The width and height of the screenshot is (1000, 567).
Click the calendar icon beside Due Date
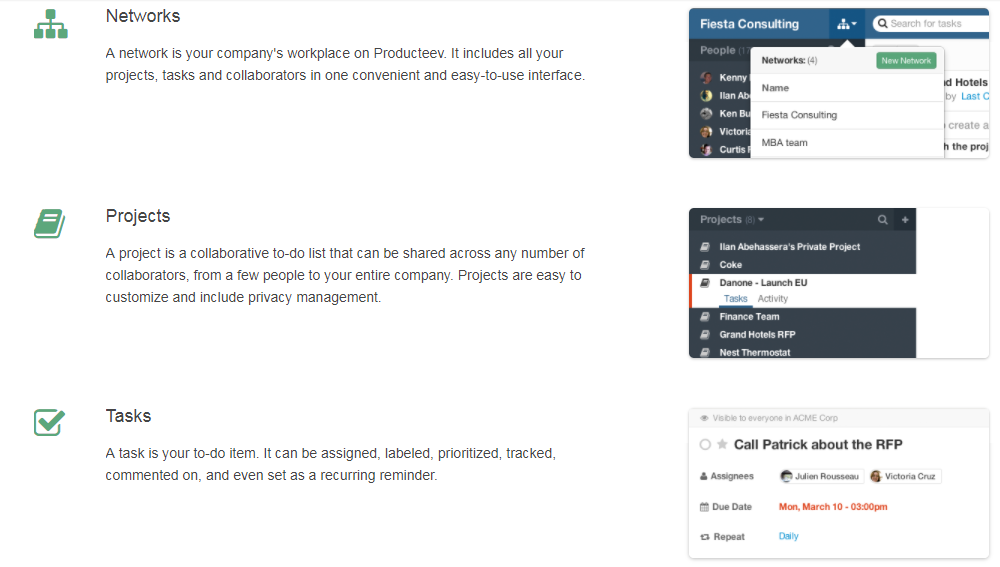point(704,507)
